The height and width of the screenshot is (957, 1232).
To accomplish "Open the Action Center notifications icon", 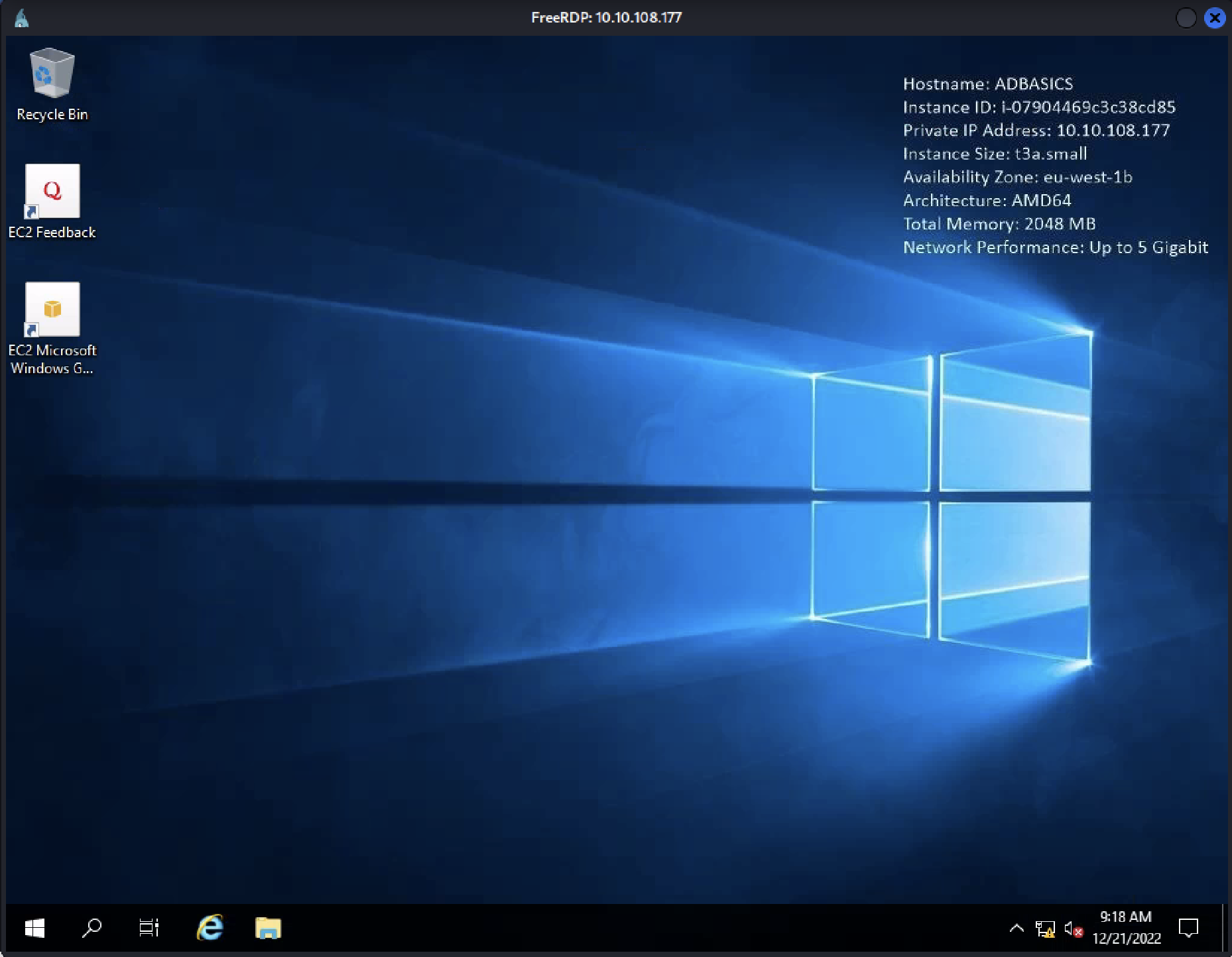I will pos(1188,928).
